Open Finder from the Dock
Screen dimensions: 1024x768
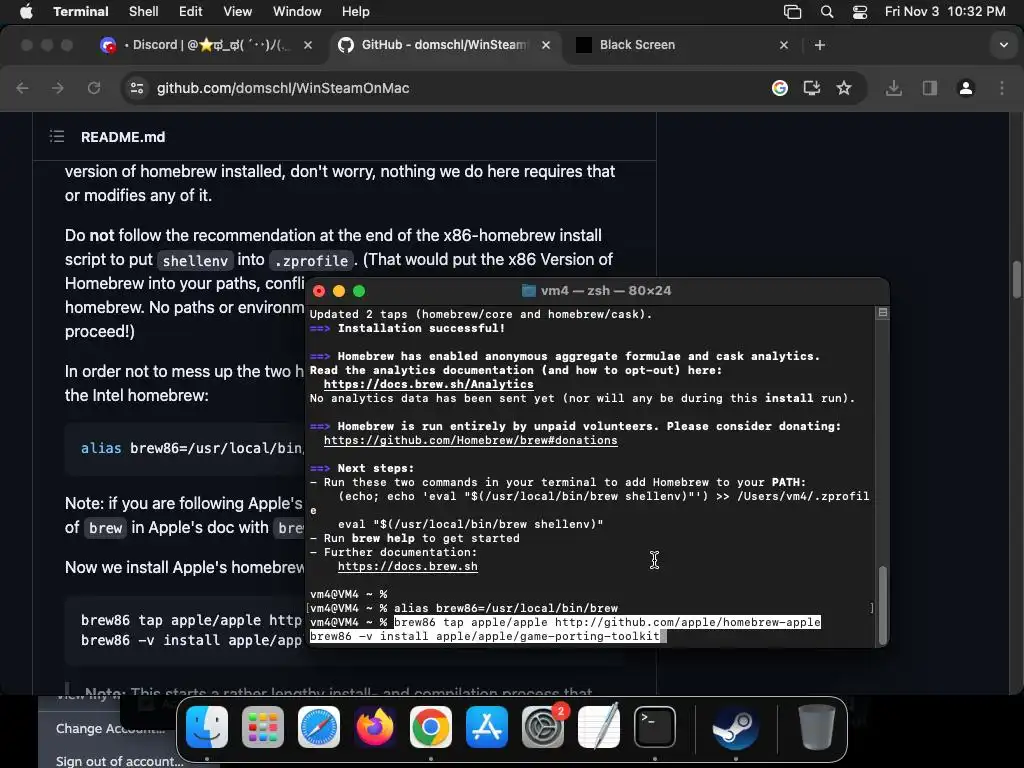pos(206,727)
